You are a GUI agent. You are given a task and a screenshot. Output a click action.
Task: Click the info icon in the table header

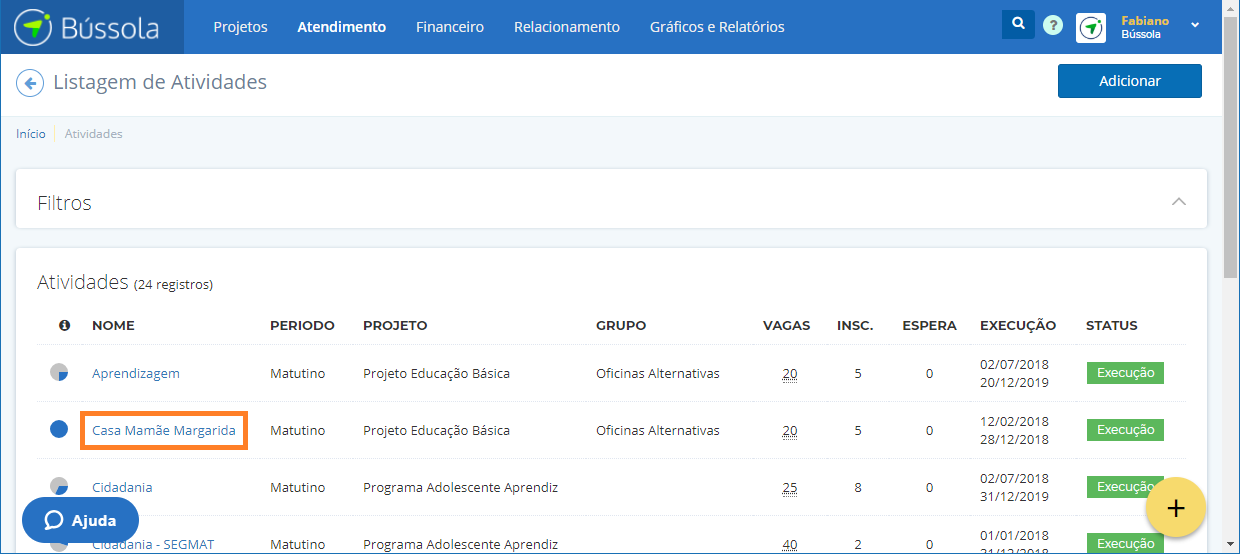[65, 325]
